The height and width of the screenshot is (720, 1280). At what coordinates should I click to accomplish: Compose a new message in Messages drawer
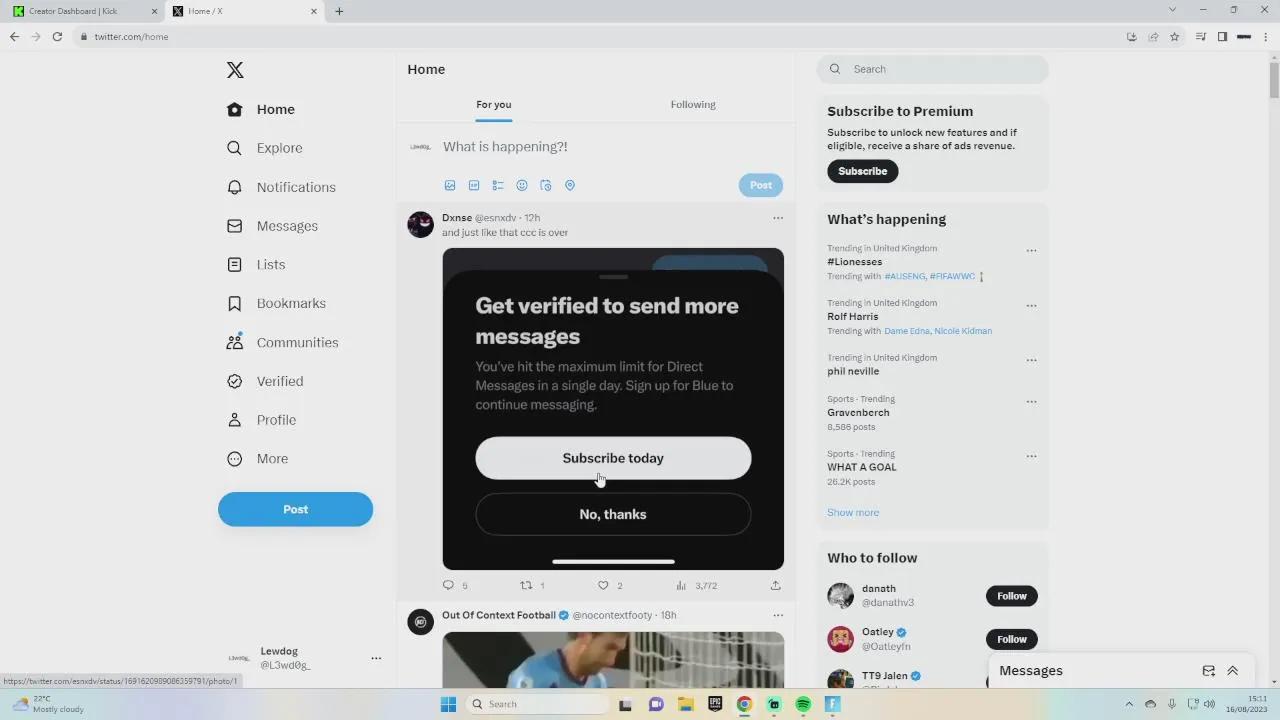1208,671
